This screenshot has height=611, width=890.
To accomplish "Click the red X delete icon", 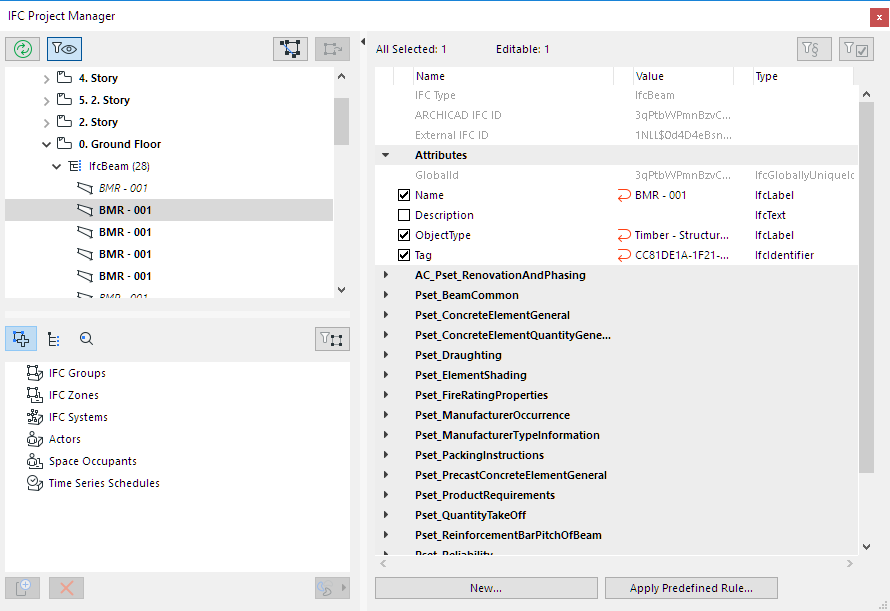I will 67,587.
